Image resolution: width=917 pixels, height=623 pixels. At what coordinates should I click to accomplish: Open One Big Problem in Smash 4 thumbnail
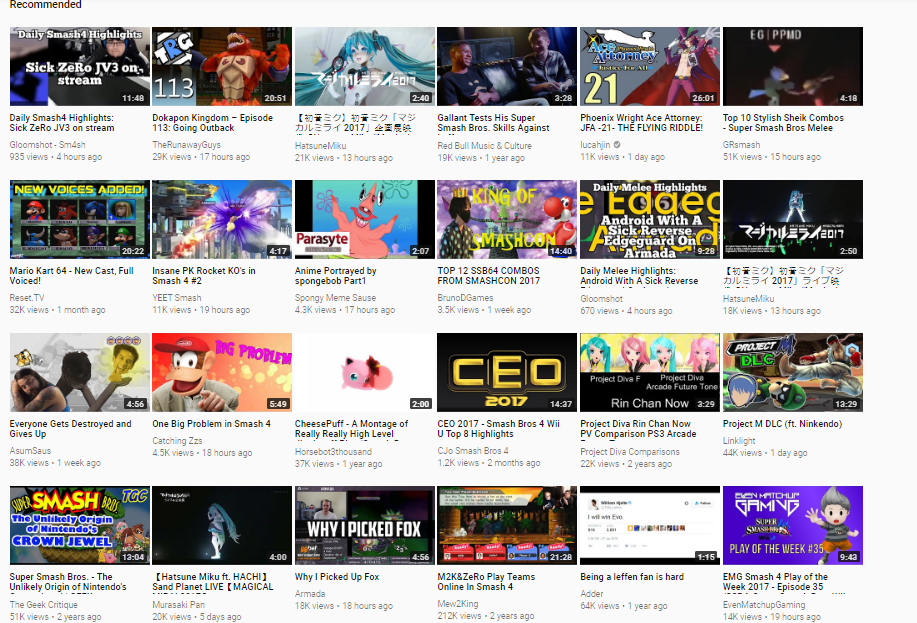coord(222,373)
